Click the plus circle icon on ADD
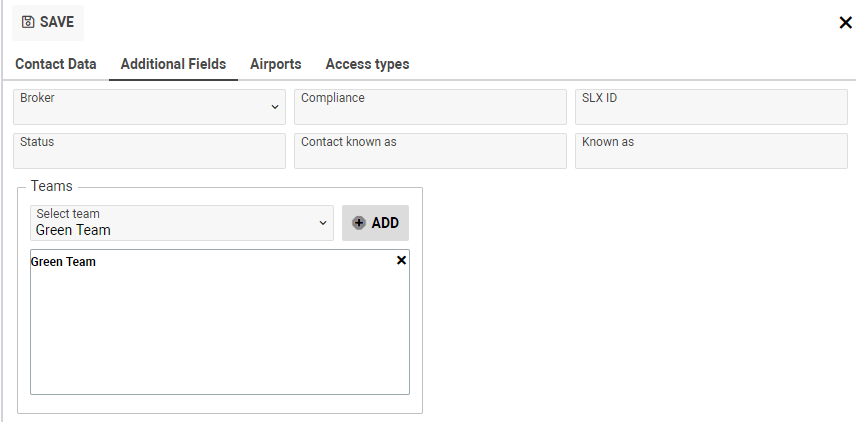 click(x=359, y=223)
